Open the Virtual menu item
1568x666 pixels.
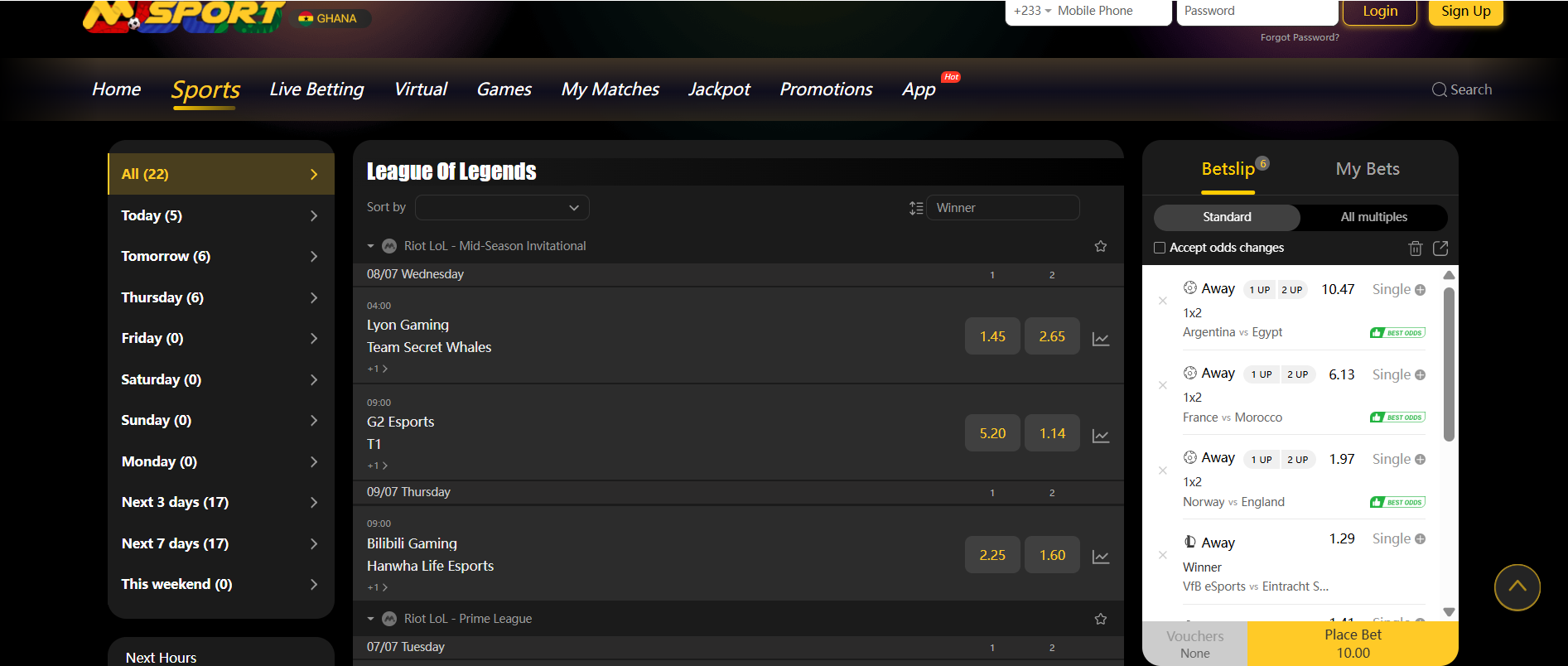[x=421, y=89]
